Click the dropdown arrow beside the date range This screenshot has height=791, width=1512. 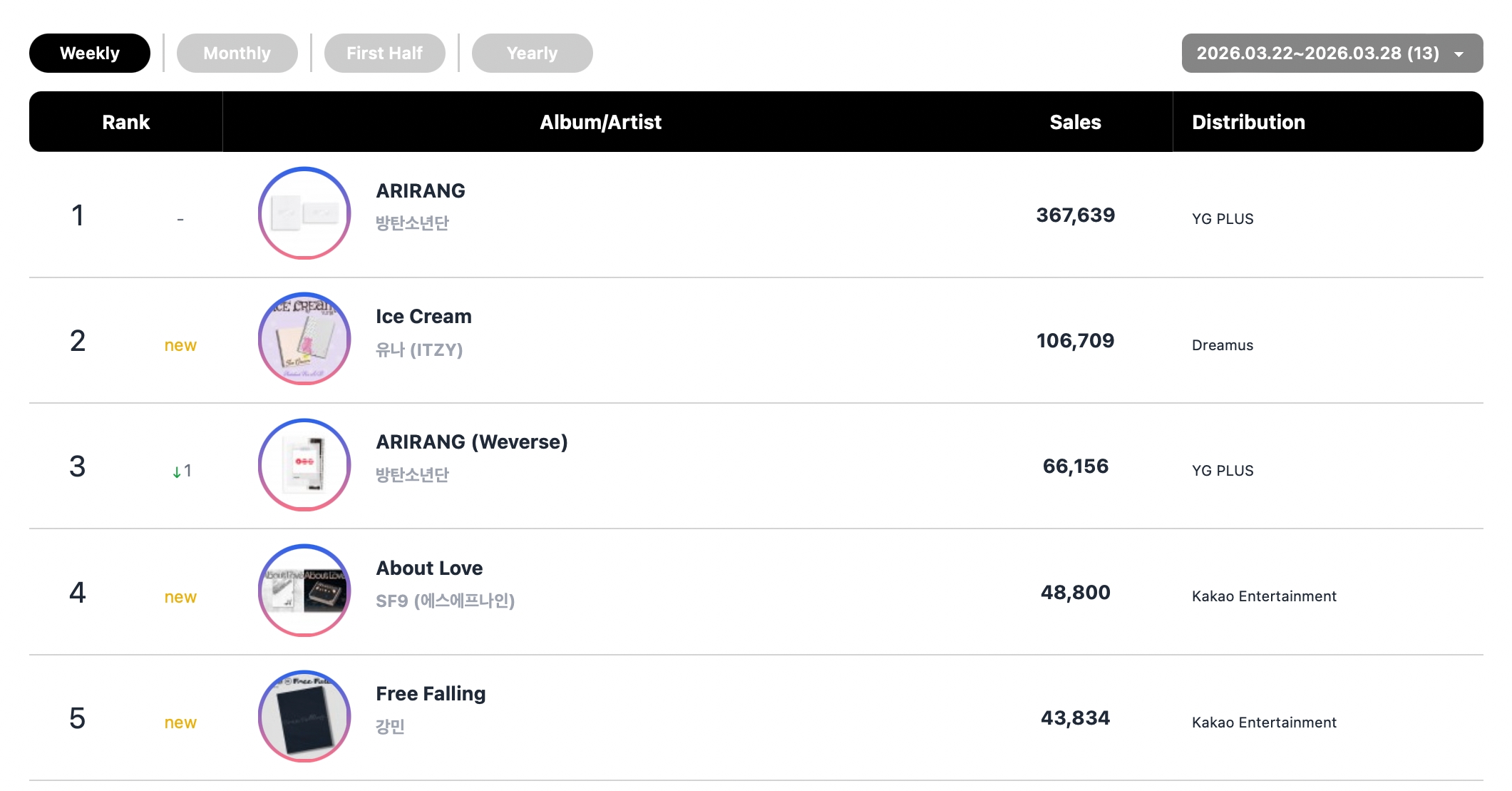[1459, 54]
